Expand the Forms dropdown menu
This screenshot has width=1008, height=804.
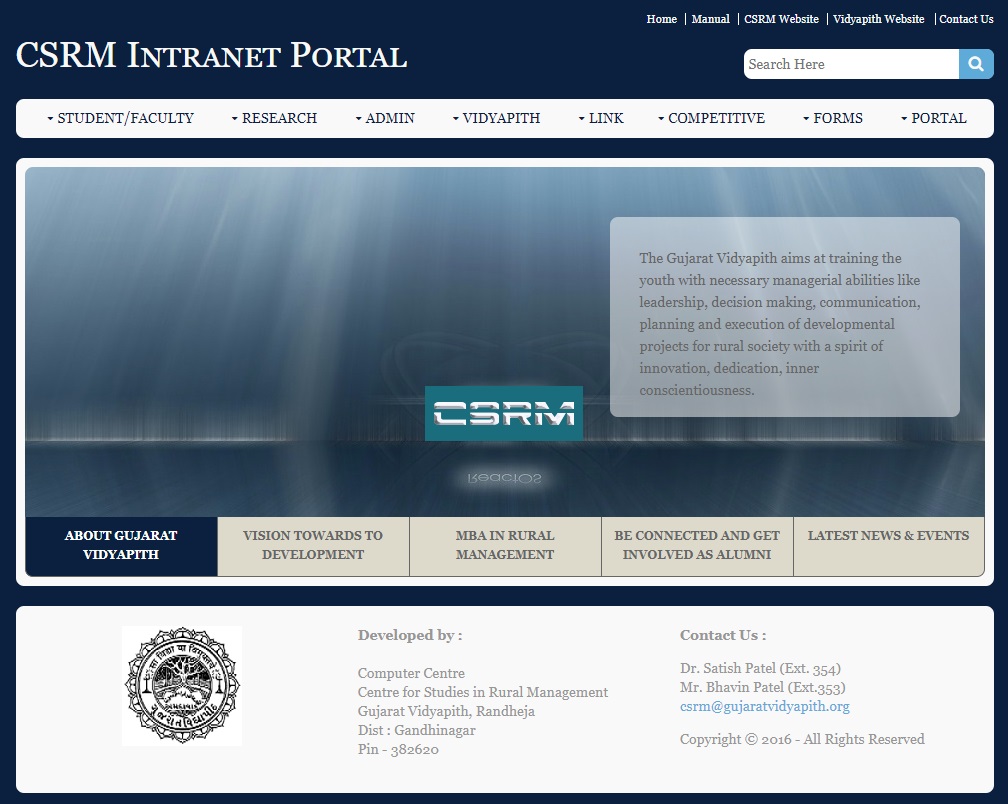click(833, 118)
